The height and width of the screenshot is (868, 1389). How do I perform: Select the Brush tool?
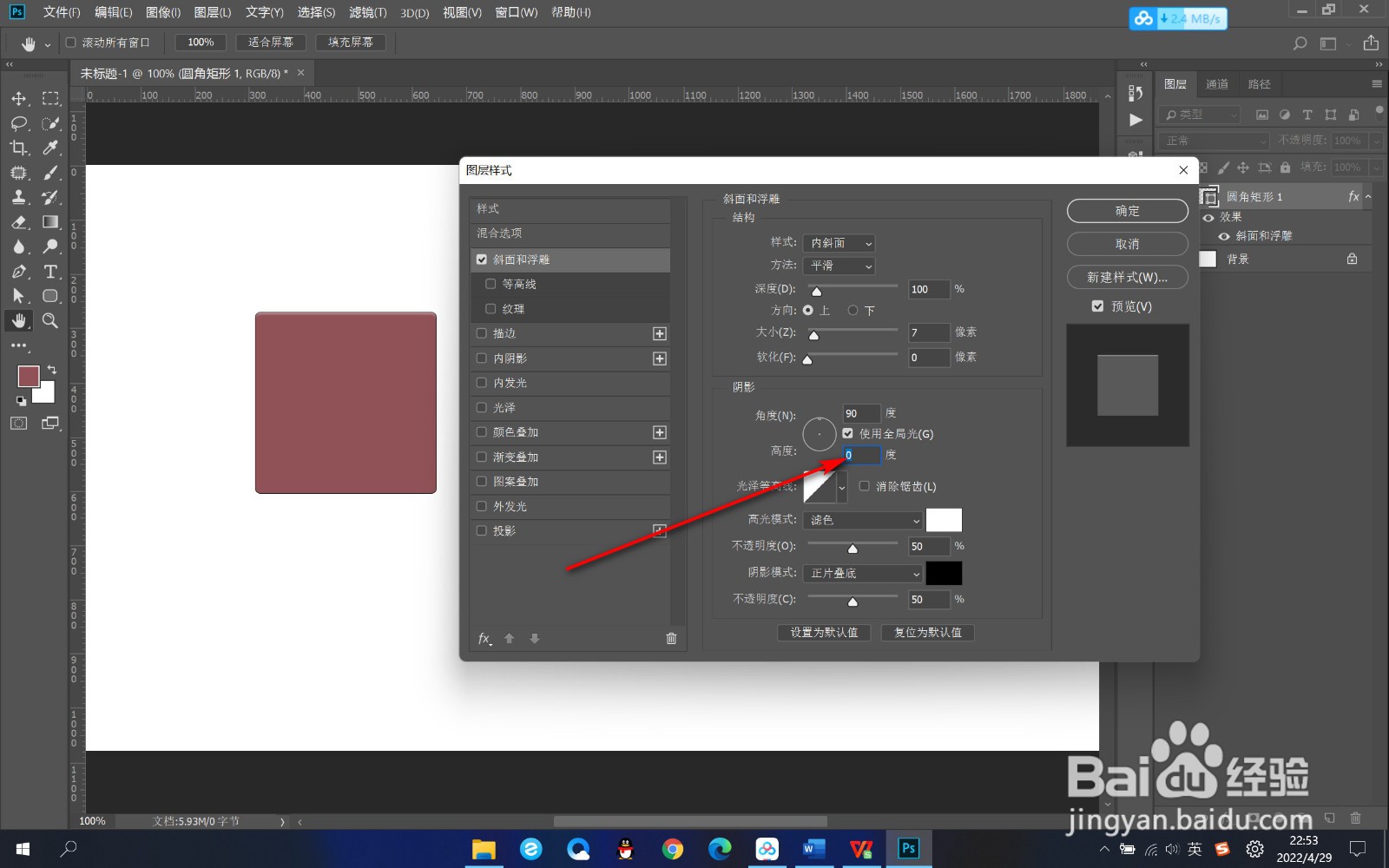click(50, 173)
